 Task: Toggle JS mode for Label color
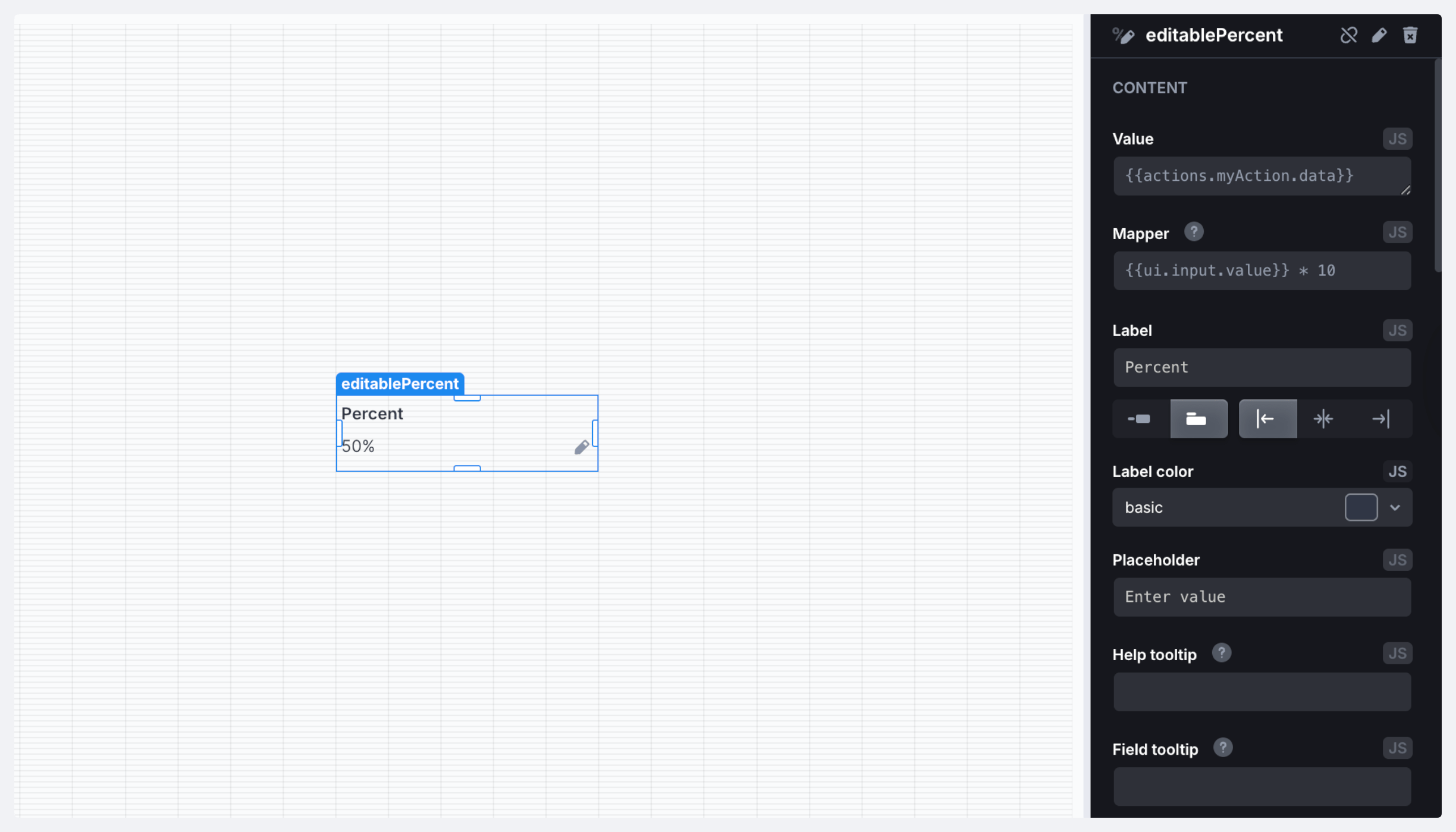point(1397,471)
